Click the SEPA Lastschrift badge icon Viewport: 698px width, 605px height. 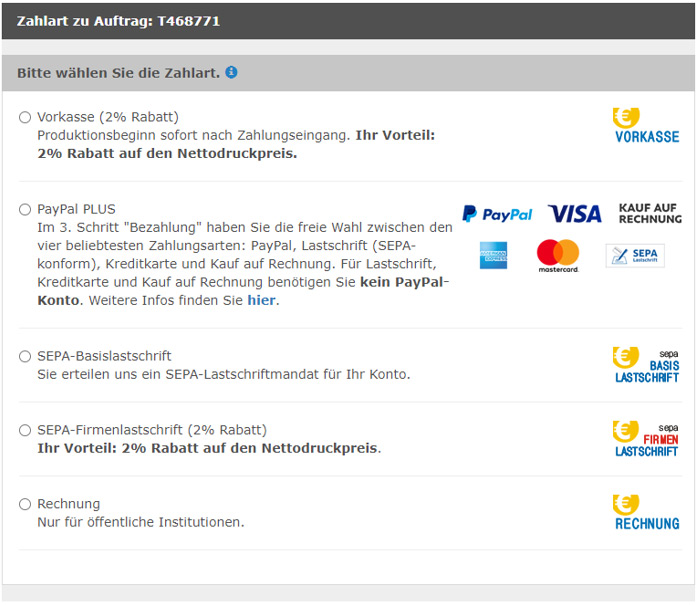635,256
